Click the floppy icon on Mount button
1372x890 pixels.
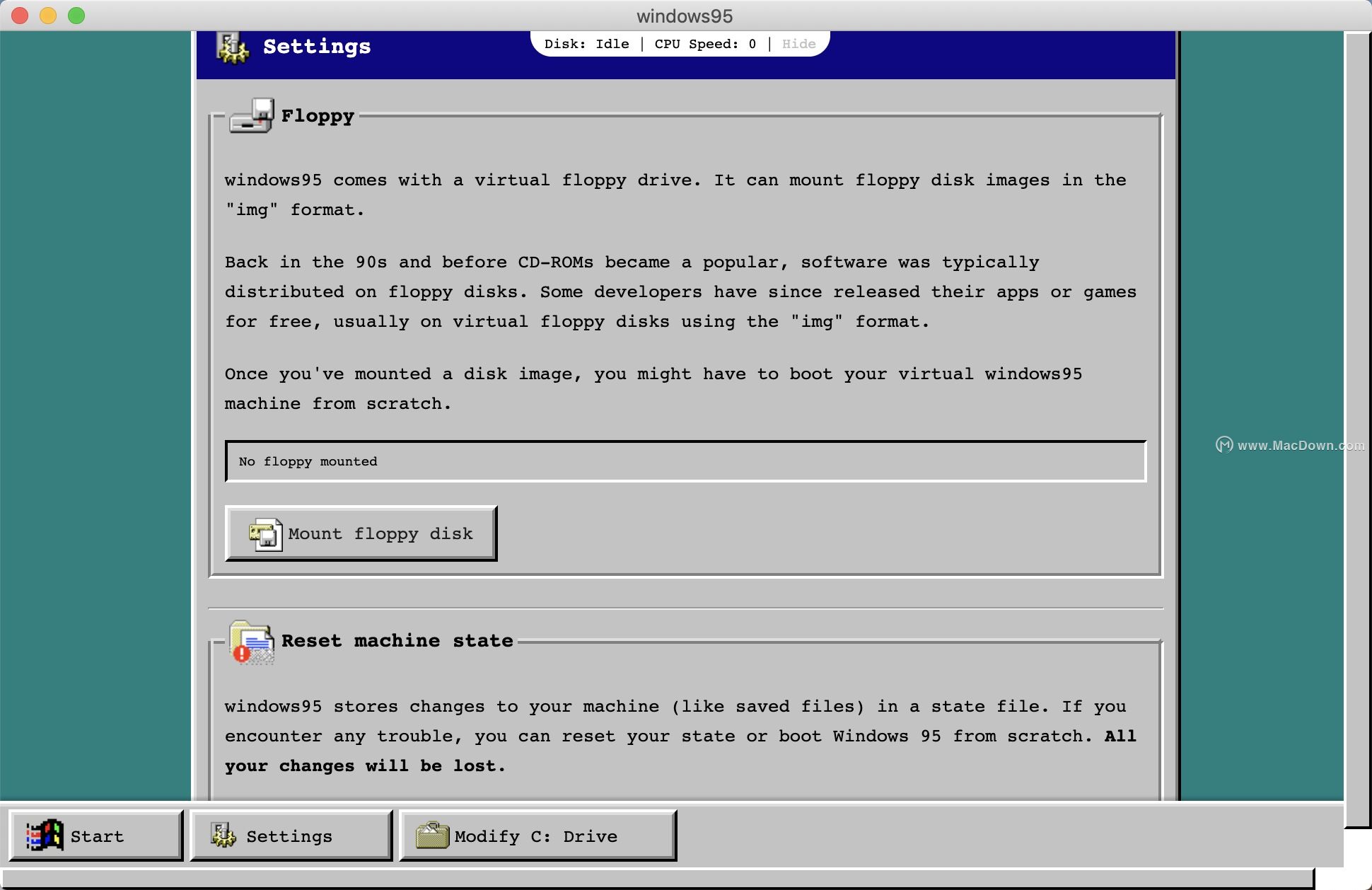(x=265, y=534)
